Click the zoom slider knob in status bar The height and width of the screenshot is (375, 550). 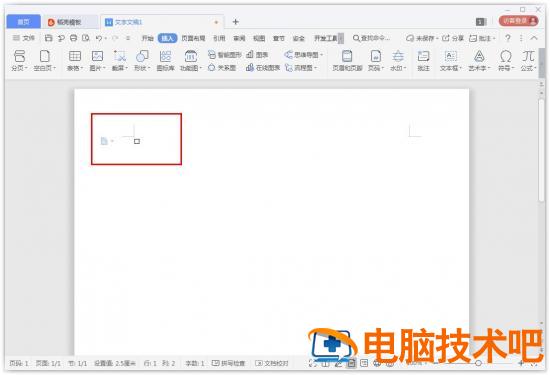pyautogui.click(x=478, y=363)
